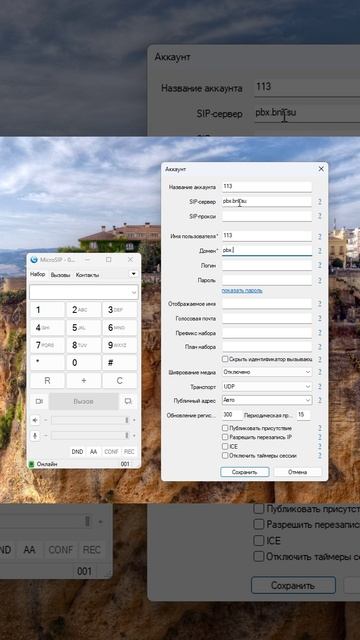Click the SIP-прокси input field
This screenshot has height=640, width=360.
[x=267, y=216]
